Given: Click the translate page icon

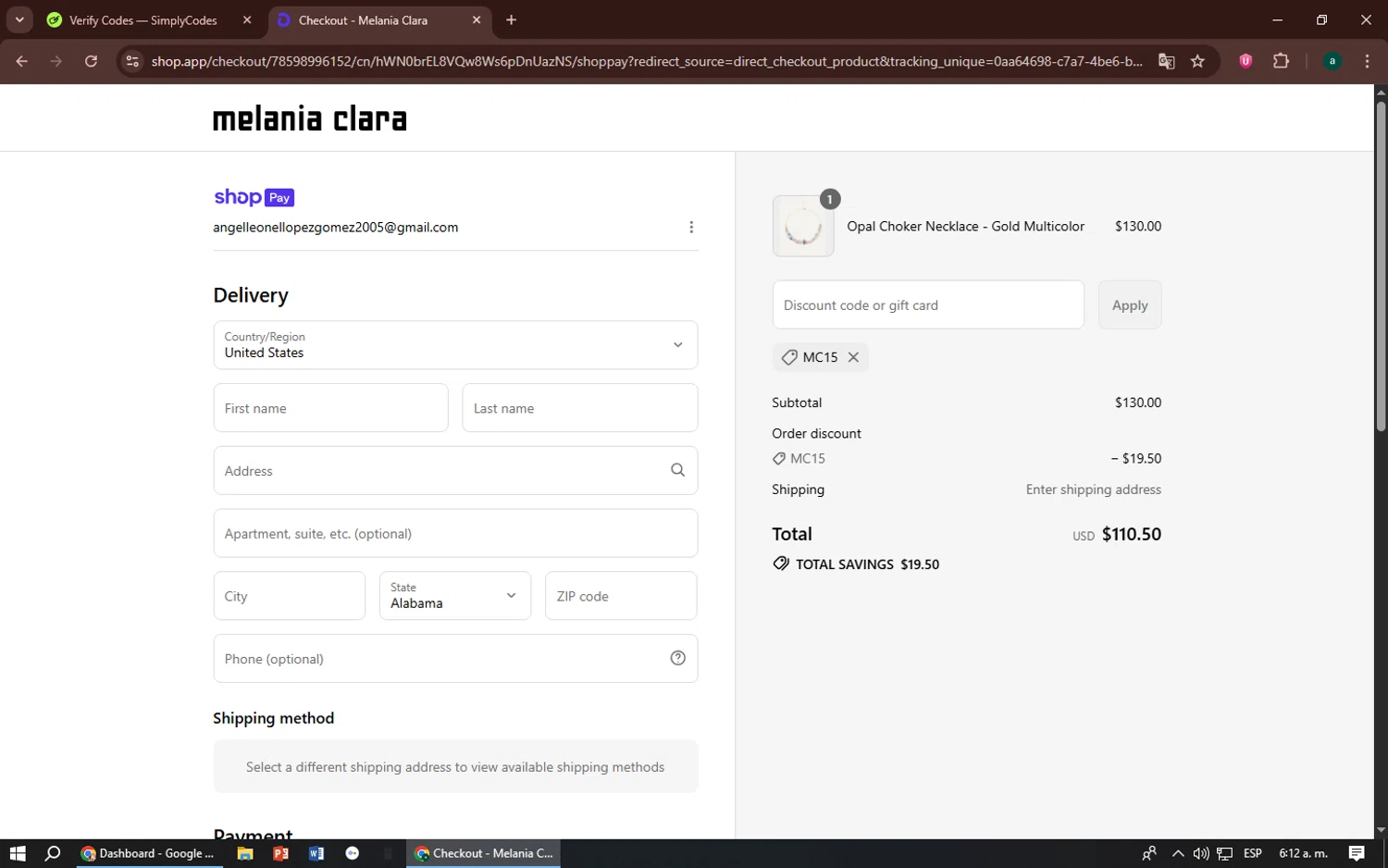Looking at the screenshot, I should point(1167,61).
